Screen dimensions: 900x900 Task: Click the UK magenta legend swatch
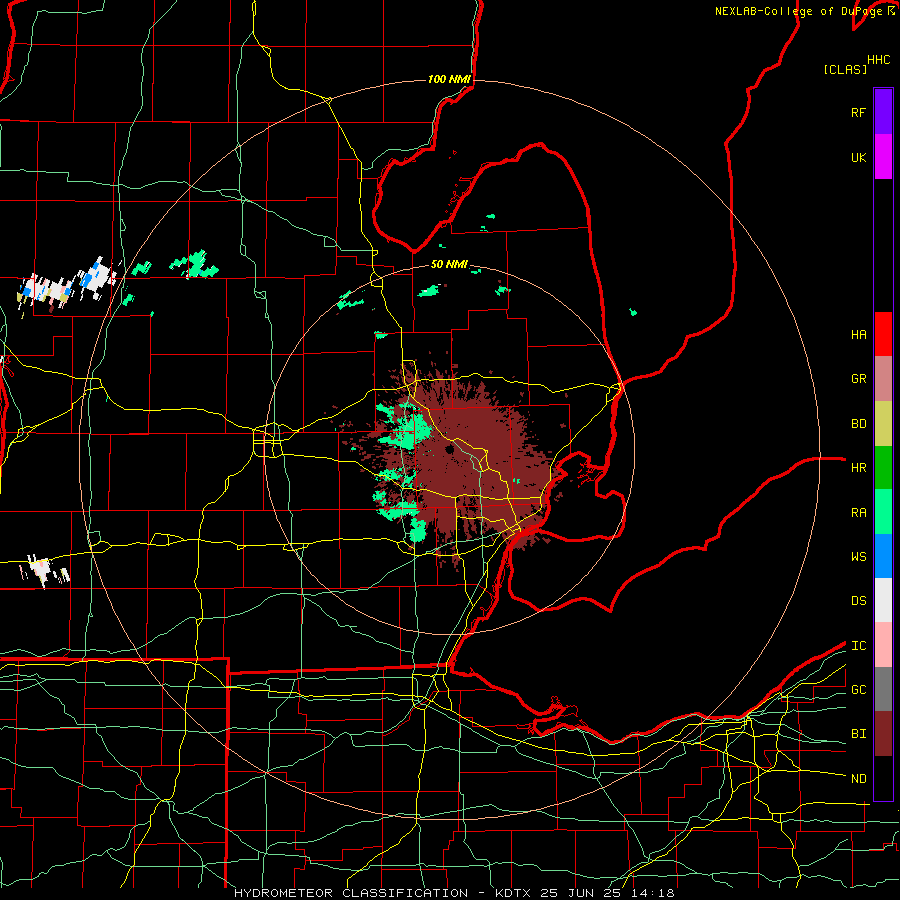pyautogui.click(x=883, y=157)
